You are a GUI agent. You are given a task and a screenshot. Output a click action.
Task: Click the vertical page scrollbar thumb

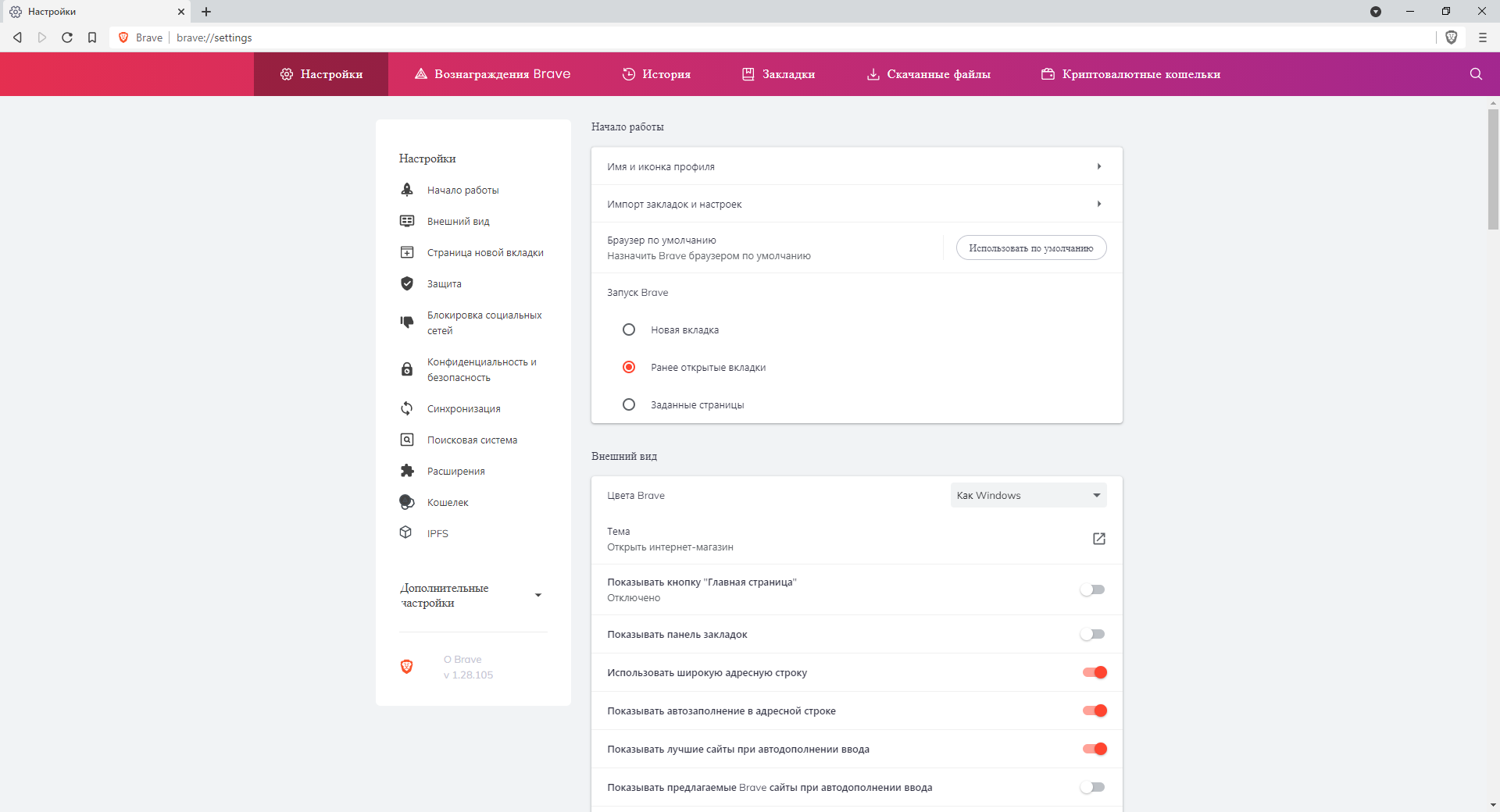[1493, 169]
